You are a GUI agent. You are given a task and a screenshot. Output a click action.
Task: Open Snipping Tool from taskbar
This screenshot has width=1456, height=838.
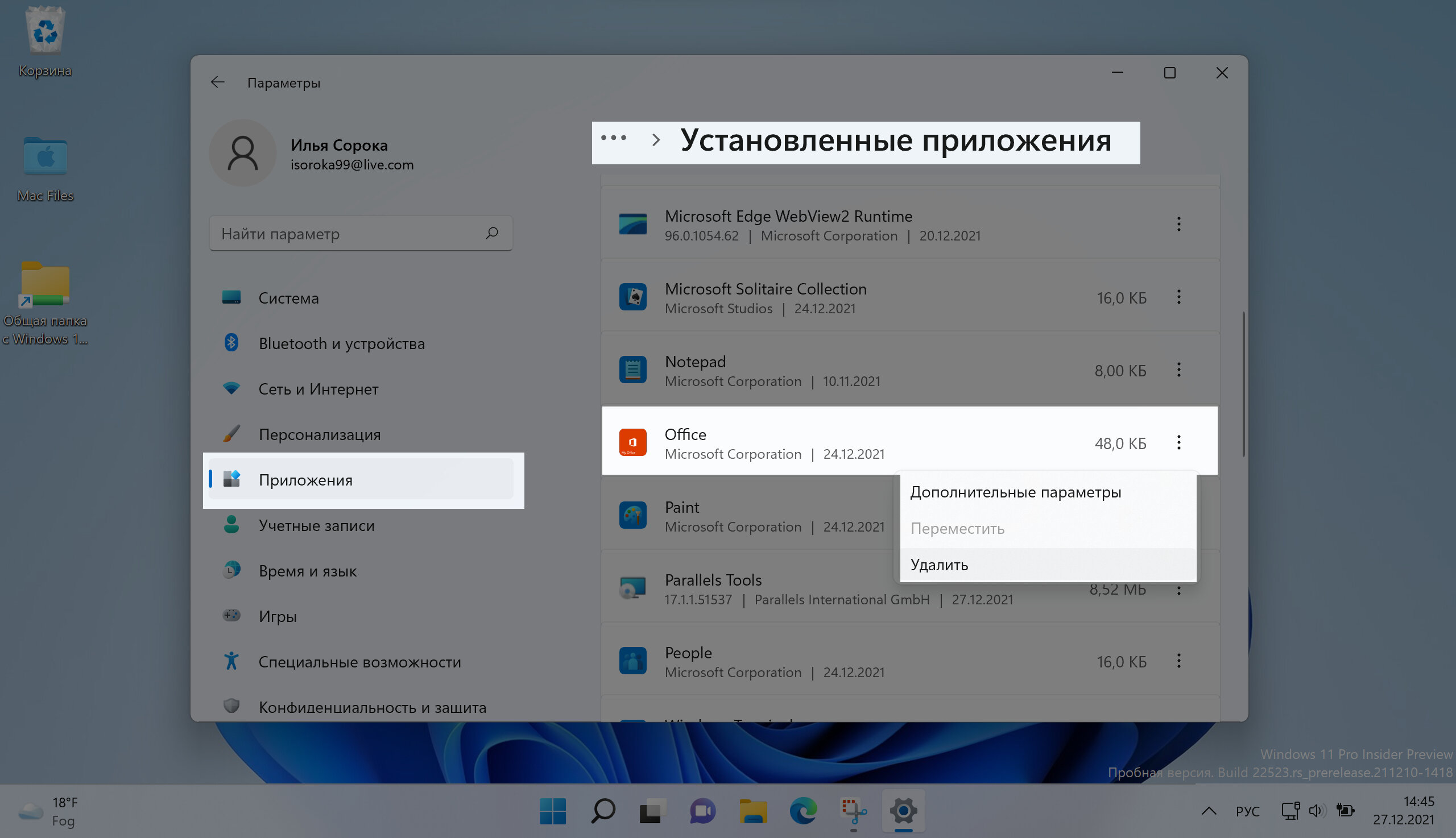pos(853,811)
